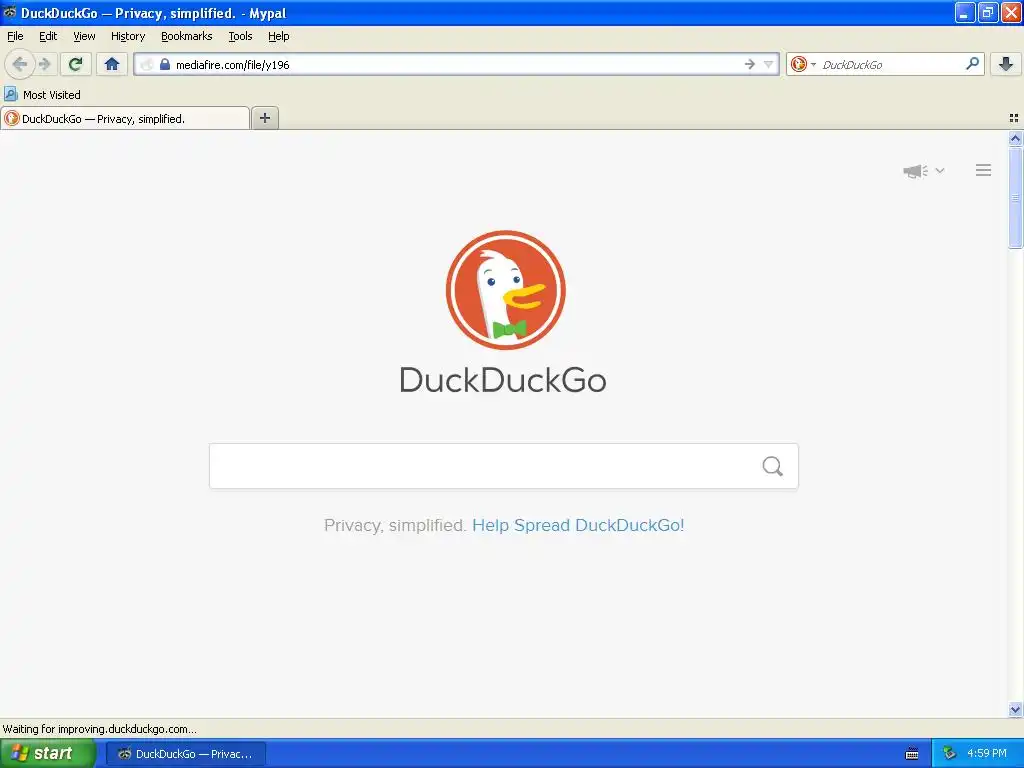
Task: Open the Windows start menu
Action: click(47, 754)
